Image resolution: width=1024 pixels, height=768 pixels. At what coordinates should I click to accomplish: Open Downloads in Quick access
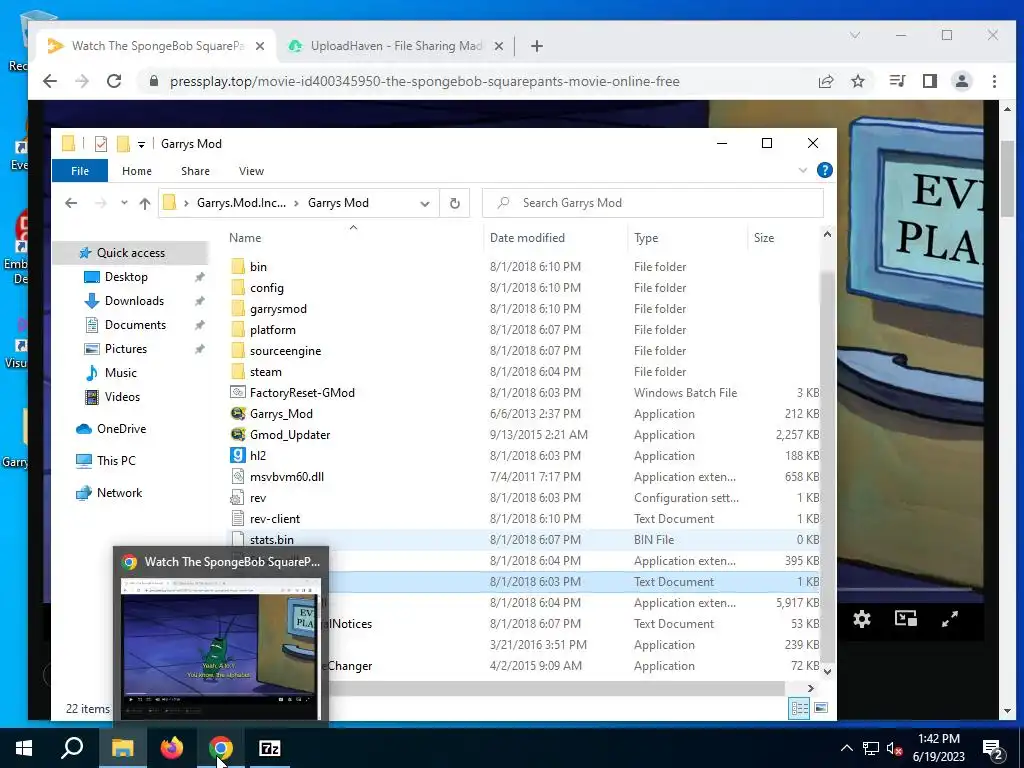click(134, 300)
